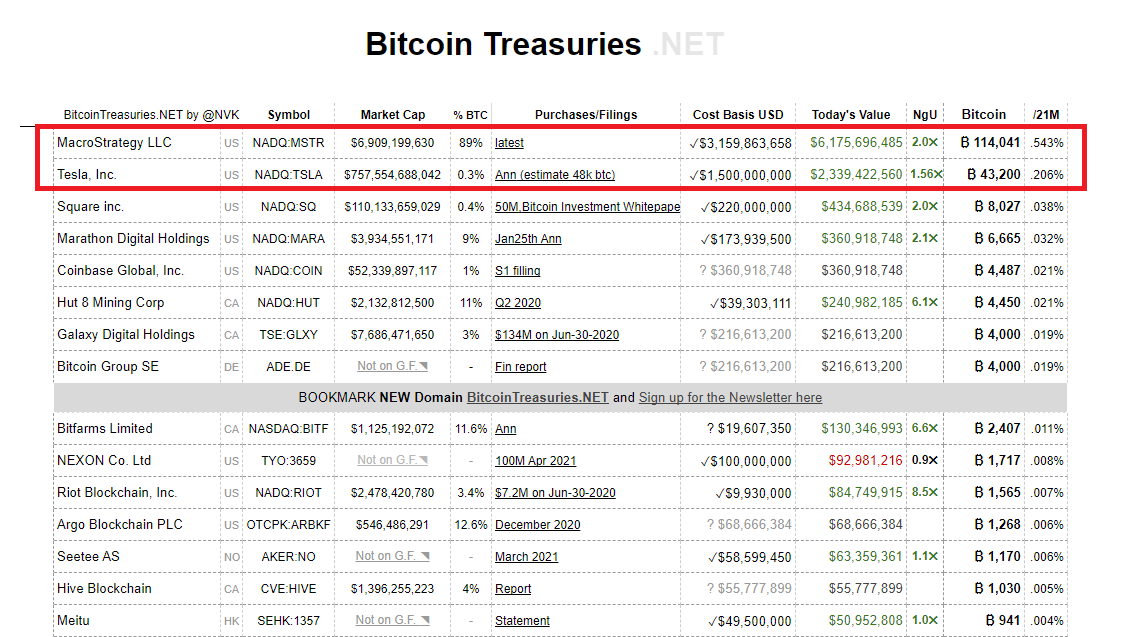The width and height of the screenshot is (1127, 637).
Task: Click Riot's '8.5×' NgU multiple
Action: coord(925,492)
